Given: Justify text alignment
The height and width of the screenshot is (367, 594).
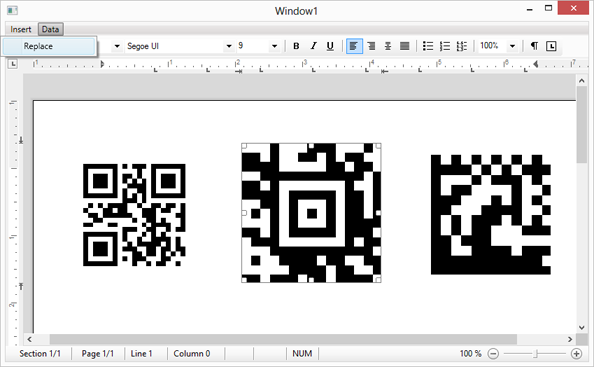Looking at the screenshot, I should pos(405,46).
